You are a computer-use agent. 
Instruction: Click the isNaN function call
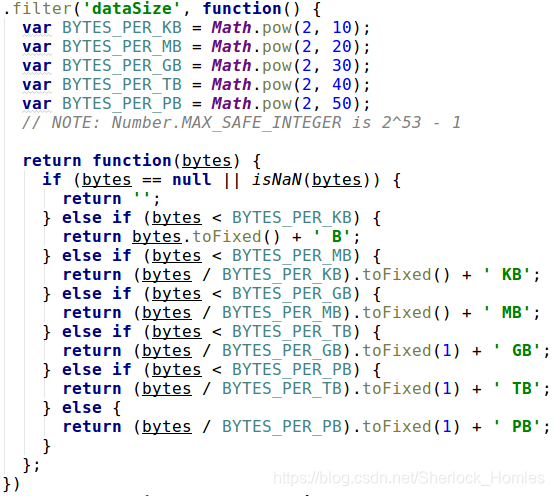[277, 180]
